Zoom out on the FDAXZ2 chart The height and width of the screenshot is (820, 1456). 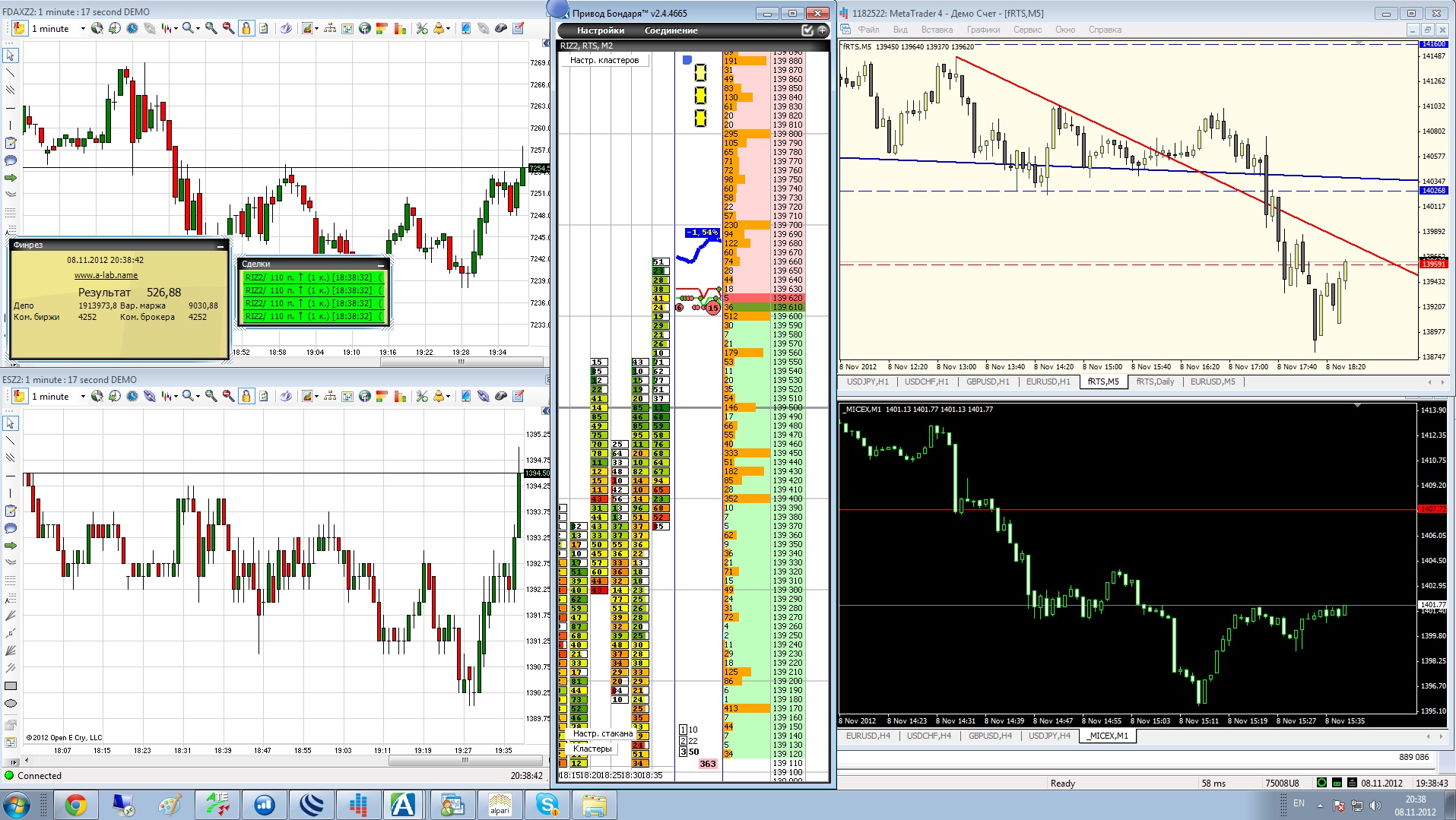click(228, 29)
